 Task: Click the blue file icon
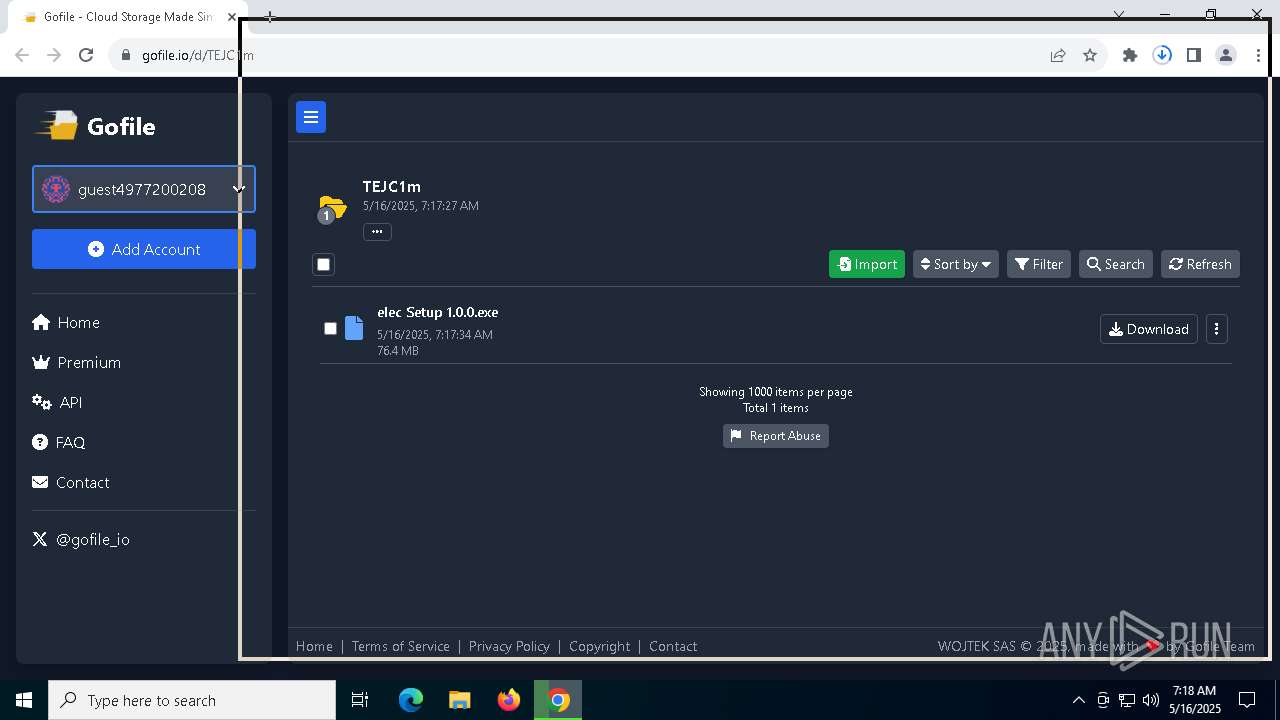click(354, 328)
